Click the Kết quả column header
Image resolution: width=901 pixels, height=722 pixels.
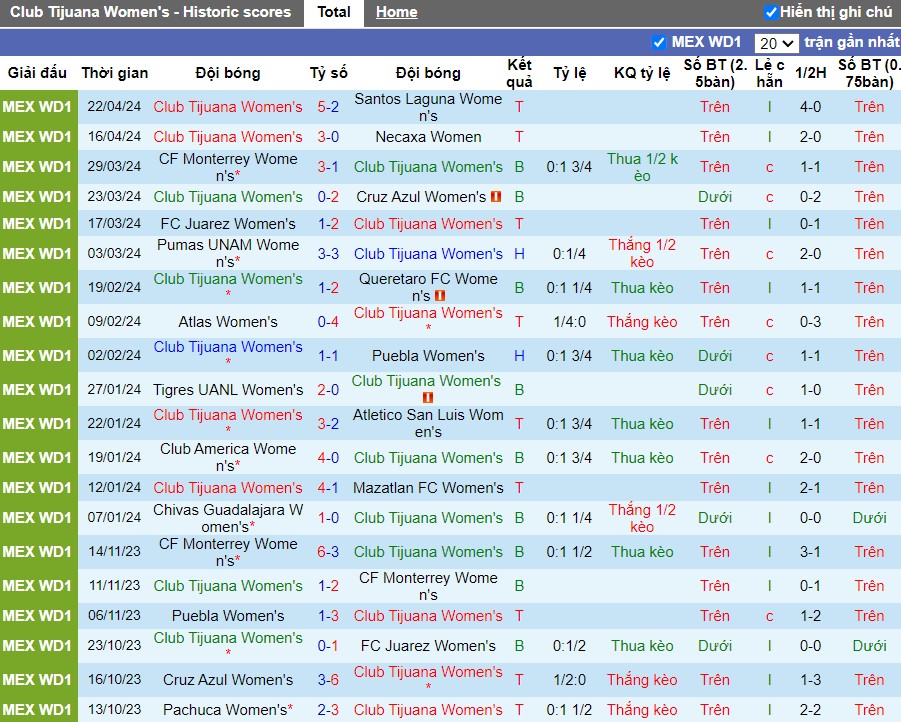click(x=519, y=73)
